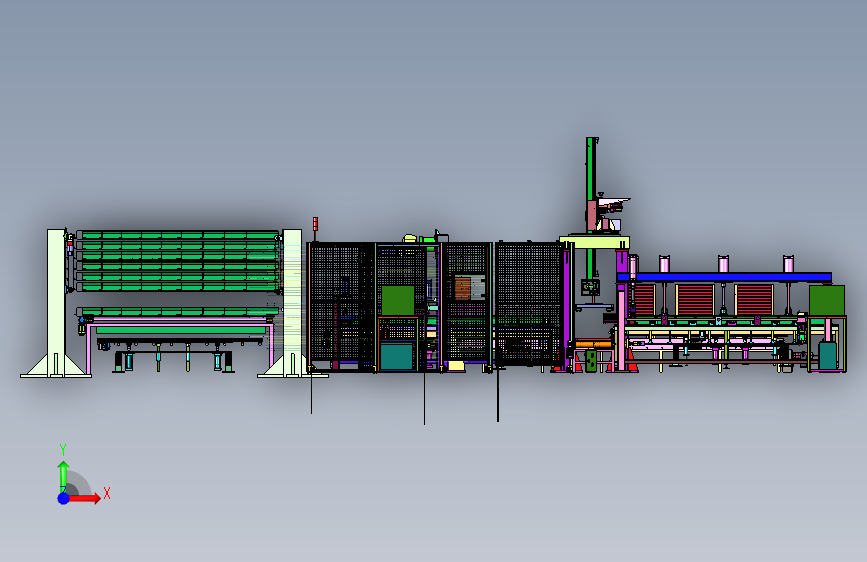Select the teal cabinet inside the mesh enclosure

(x=396, y=356)
